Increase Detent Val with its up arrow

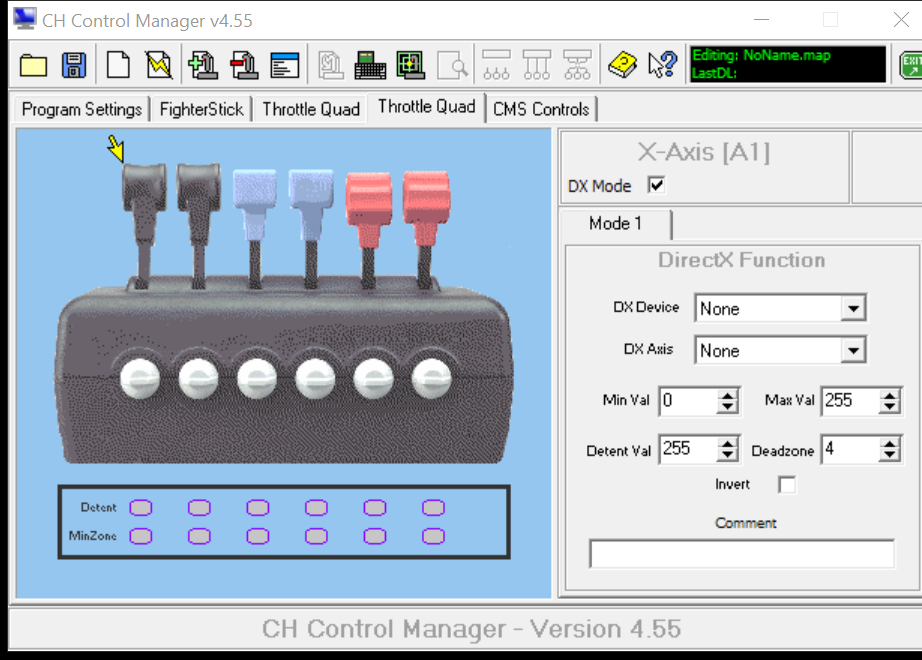click(728, 444)
